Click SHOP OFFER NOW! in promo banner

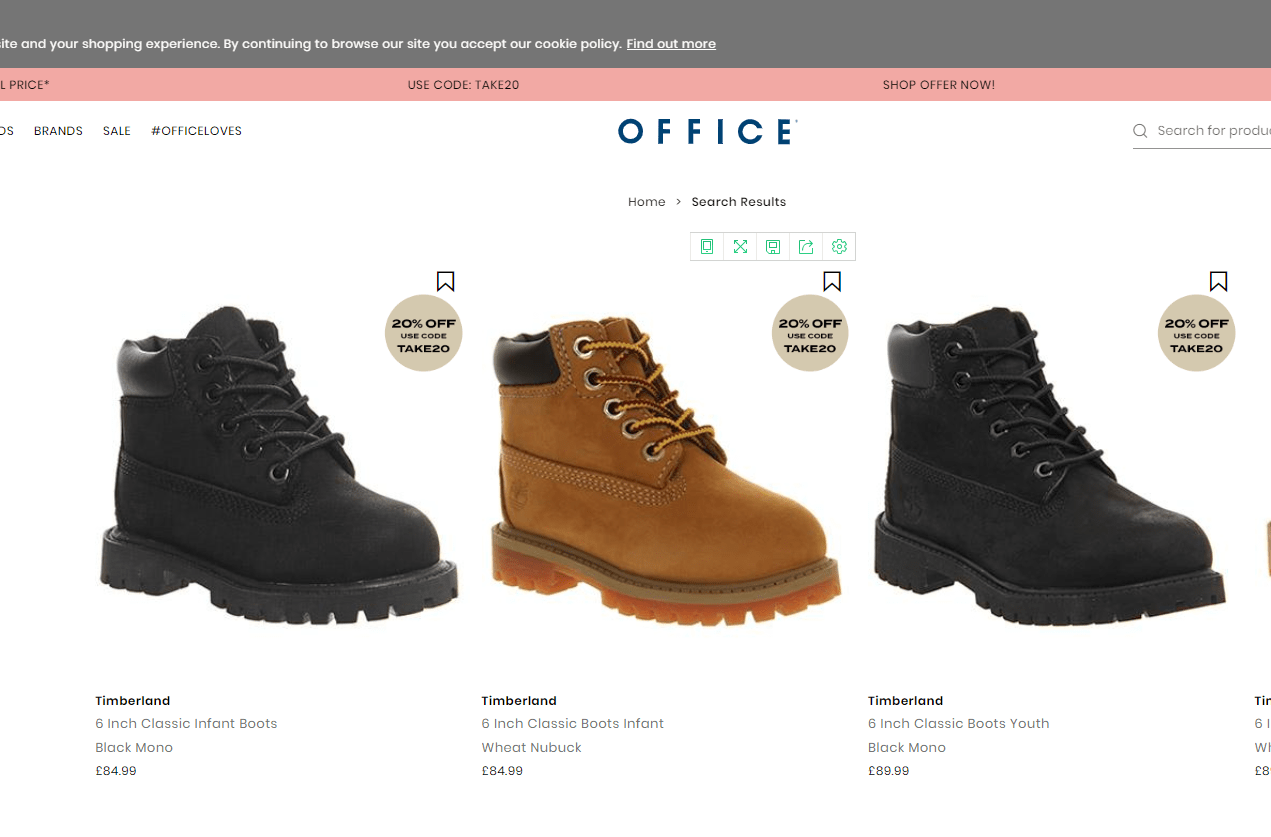tap(939, 85)
